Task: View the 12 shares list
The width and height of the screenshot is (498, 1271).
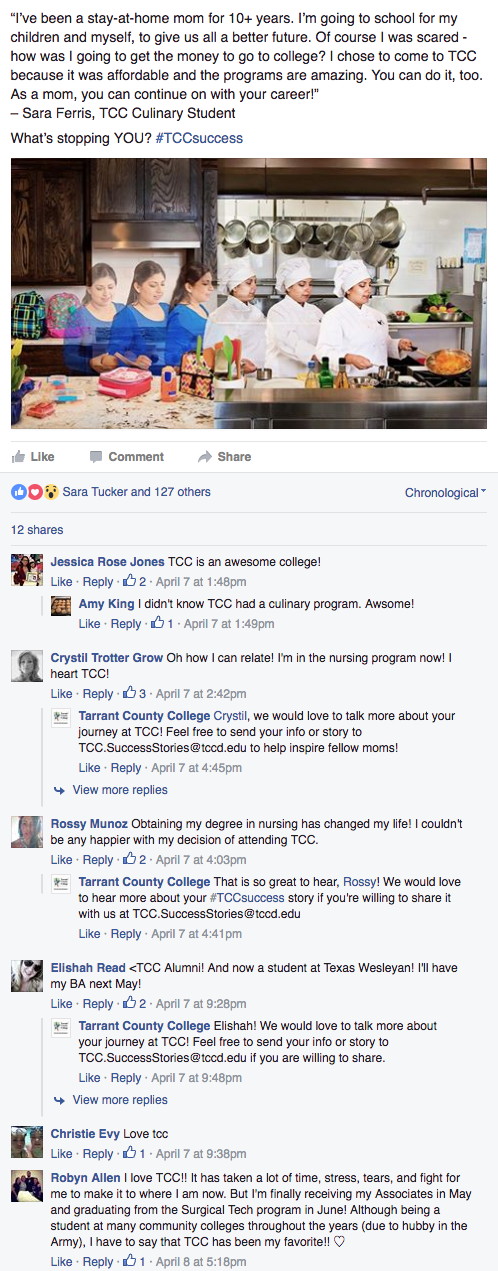Action: (x=37, y=530)
